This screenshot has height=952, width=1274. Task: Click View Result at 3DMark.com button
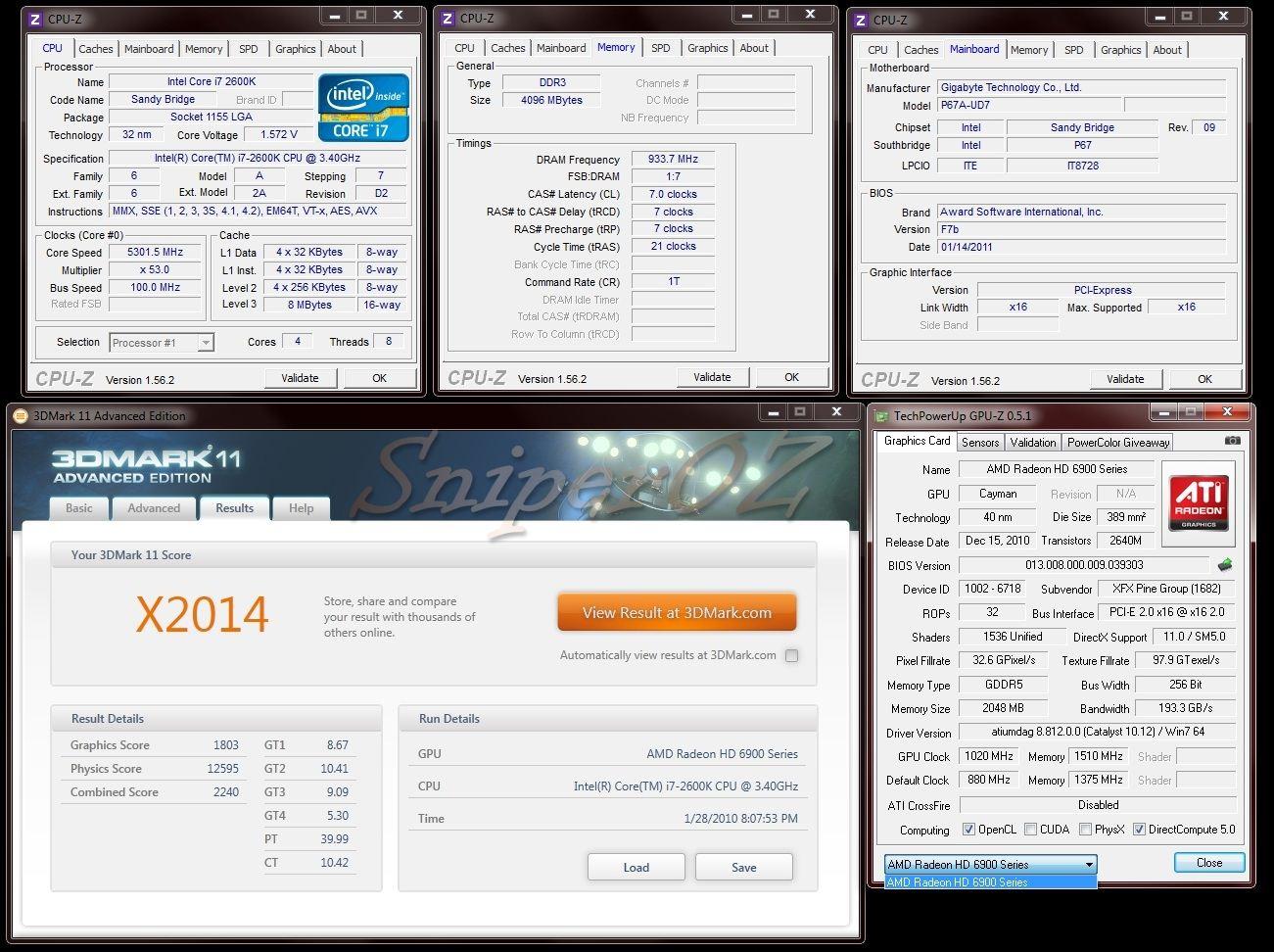(677, 613)
